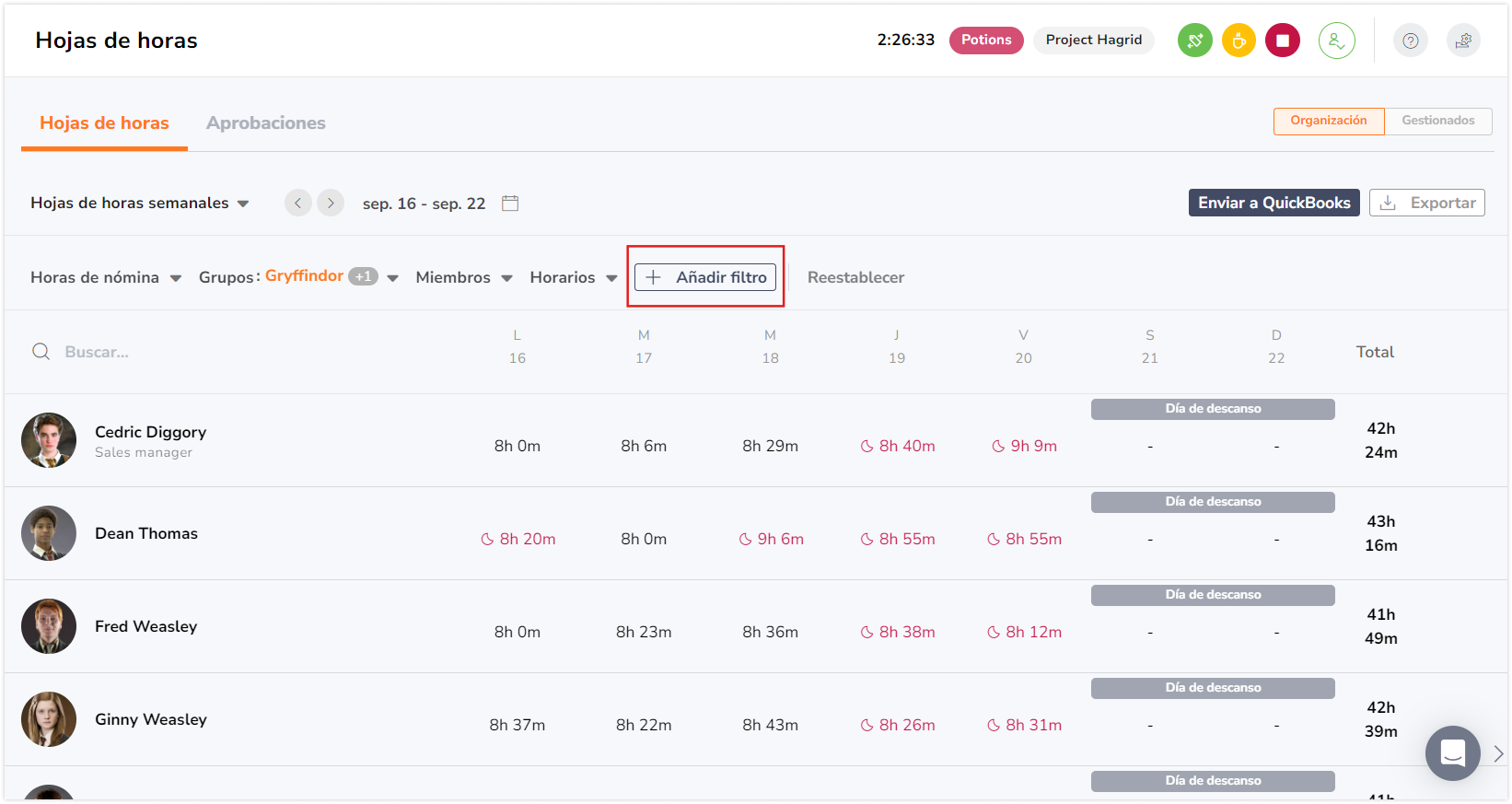Click the date range sep. 16 - sep. 22
Screen dimensions: 1512x804
(x=424, y=204)
